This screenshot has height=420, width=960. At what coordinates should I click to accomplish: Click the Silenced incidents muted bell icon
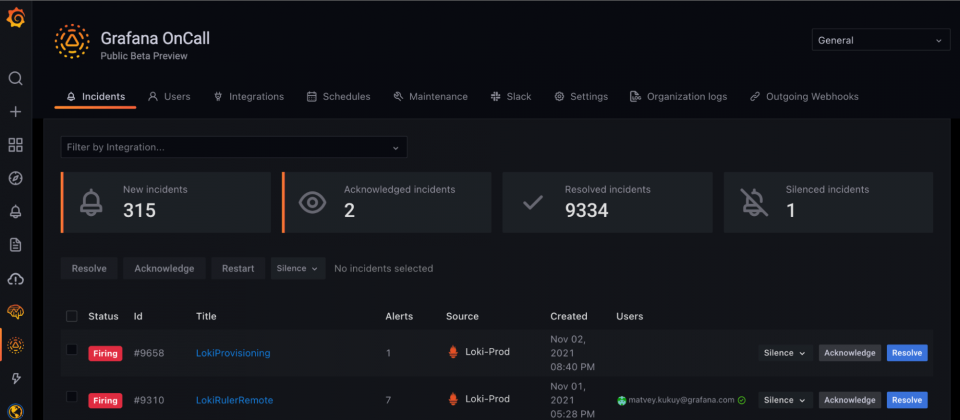(754, 203)
